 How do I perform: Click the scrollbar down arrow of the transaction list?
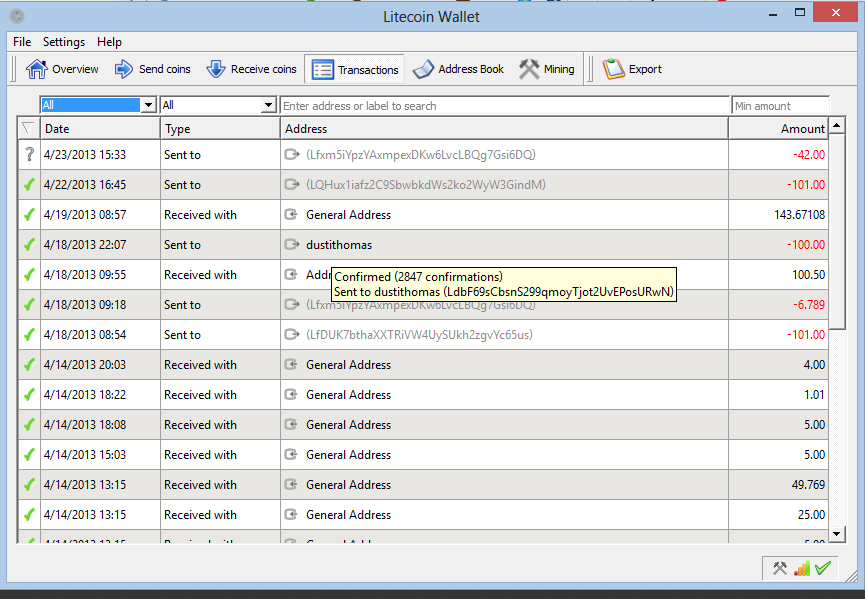click(x=837, y=533)
